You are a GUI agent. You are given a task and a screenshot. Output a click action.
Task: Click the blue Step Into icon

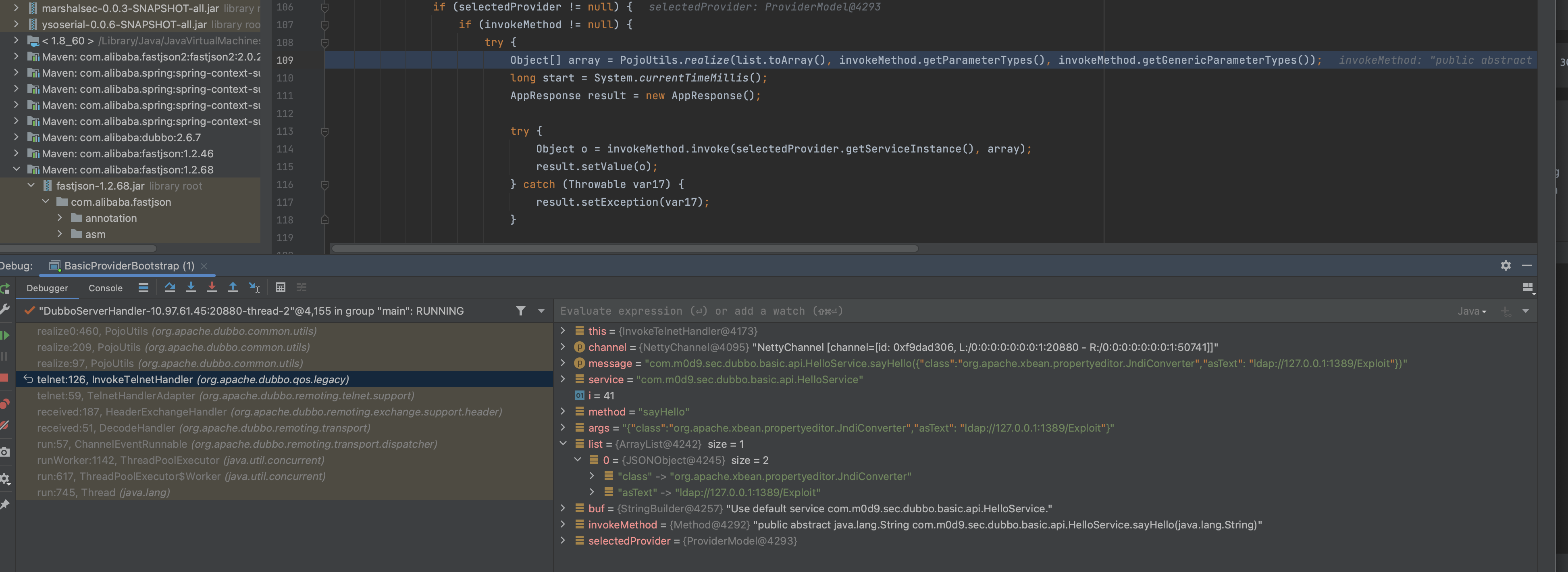[191, 288]
